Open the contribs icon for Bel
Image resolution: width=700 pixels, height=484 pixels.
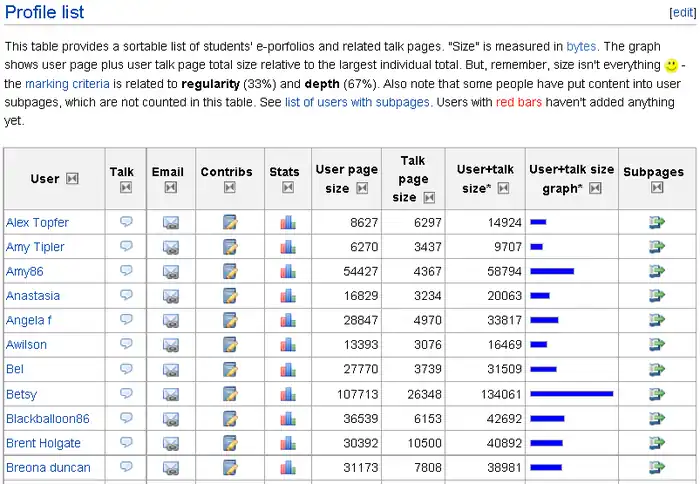pyautogui.click(x=230, y=369)
